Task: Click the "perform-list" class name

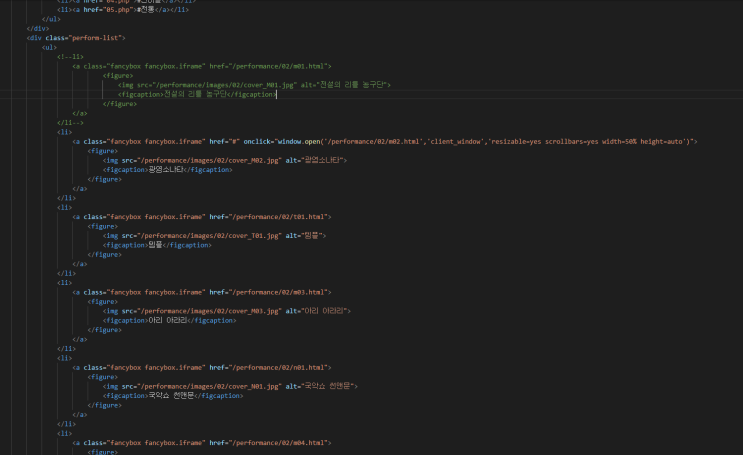Action: (x=97, y=38)
